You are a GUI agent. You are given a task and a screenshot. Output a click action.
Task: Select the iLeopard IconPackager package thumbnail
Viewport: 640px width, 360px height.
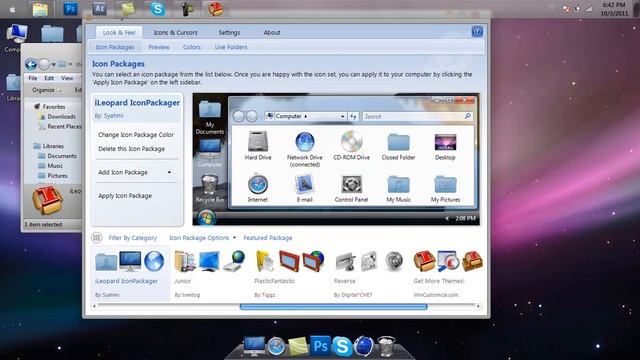point(130,273)
